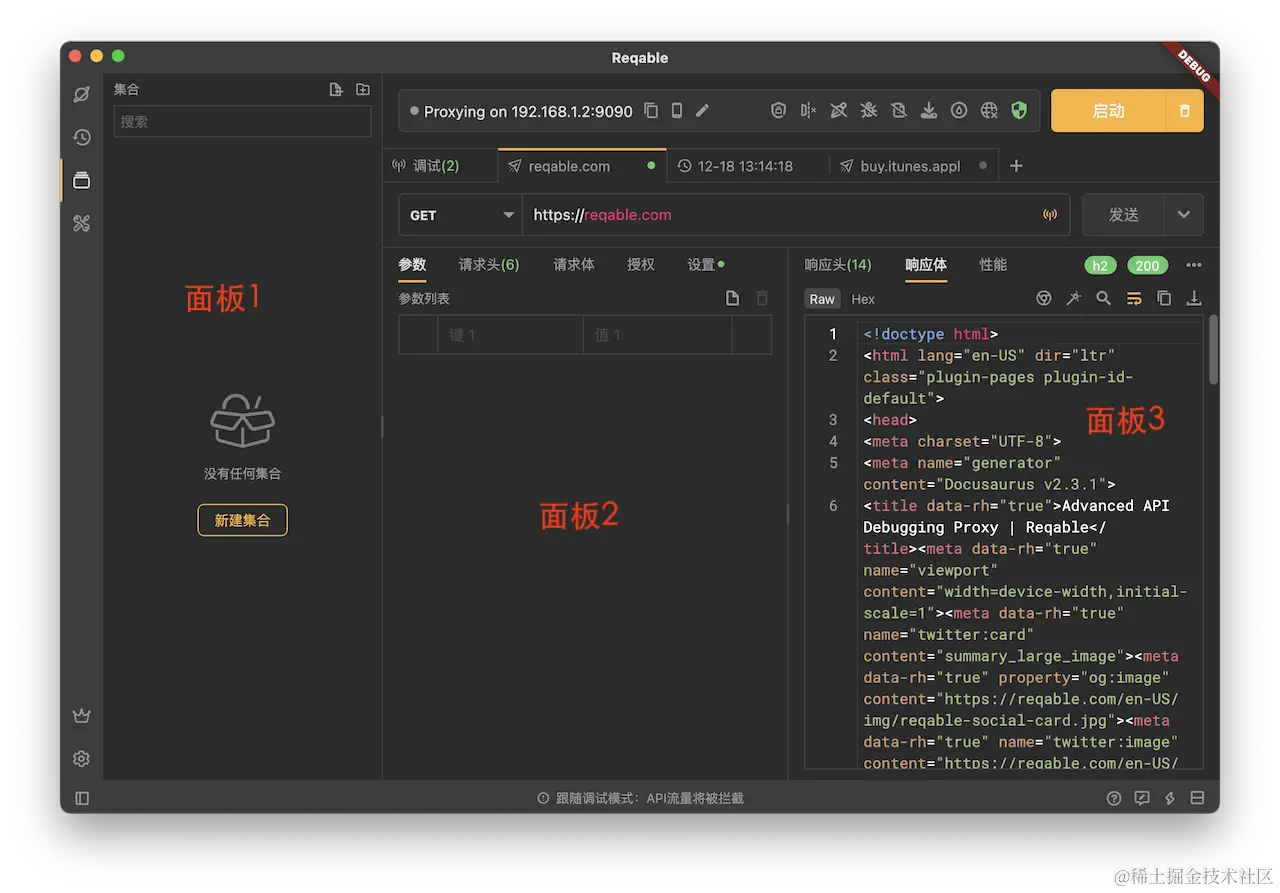The width and height of the screenshot is (1280, 893).
Task: Open the collections sidebar view
Action: tap(82, 180)
